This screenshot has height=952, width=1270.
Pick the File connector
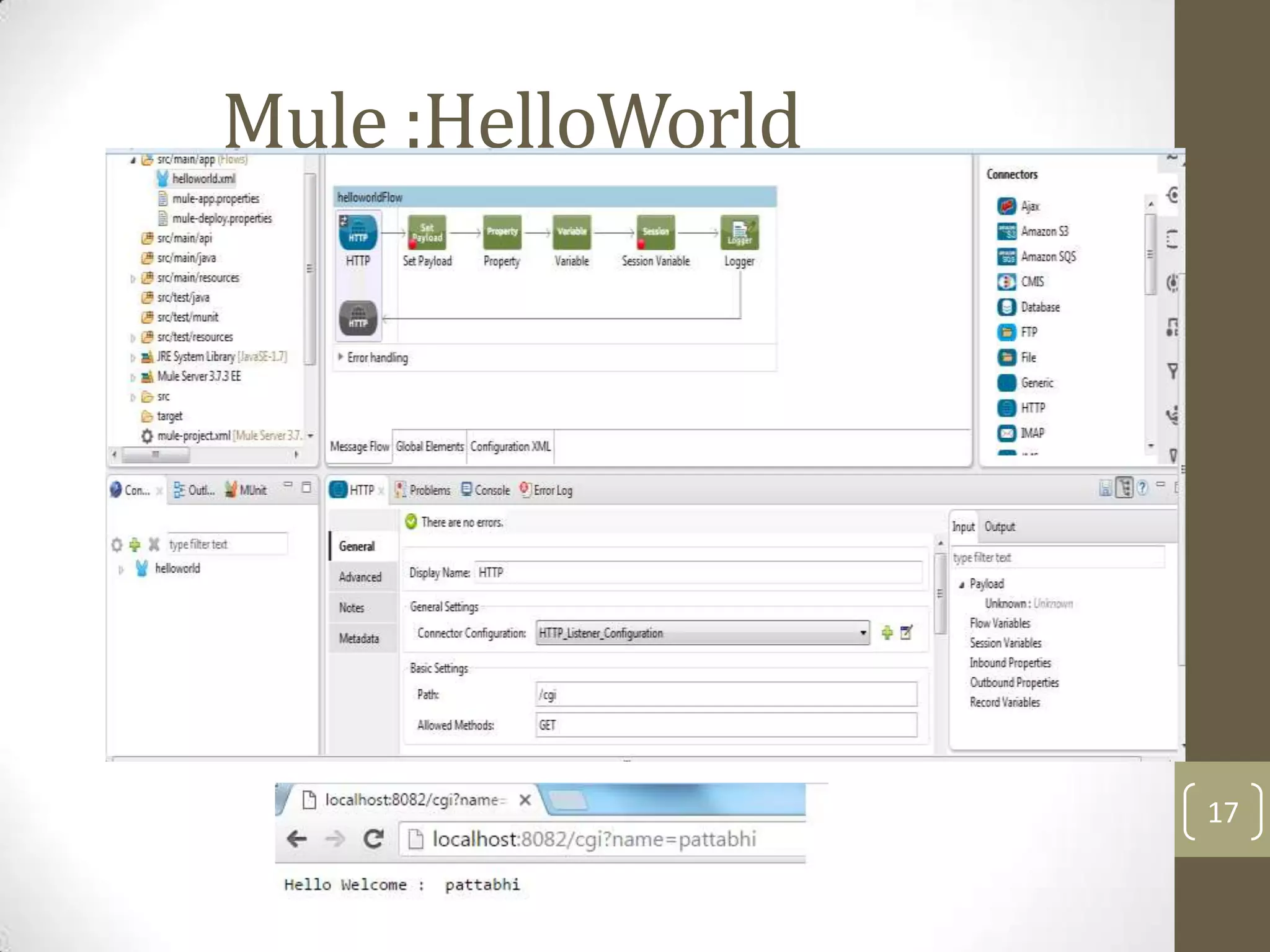[1017, 358]
